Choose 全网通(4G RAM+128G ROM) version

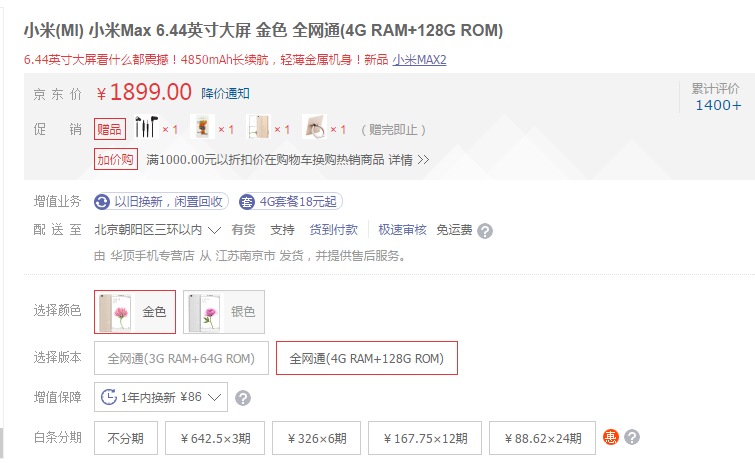tap(366, 358)
